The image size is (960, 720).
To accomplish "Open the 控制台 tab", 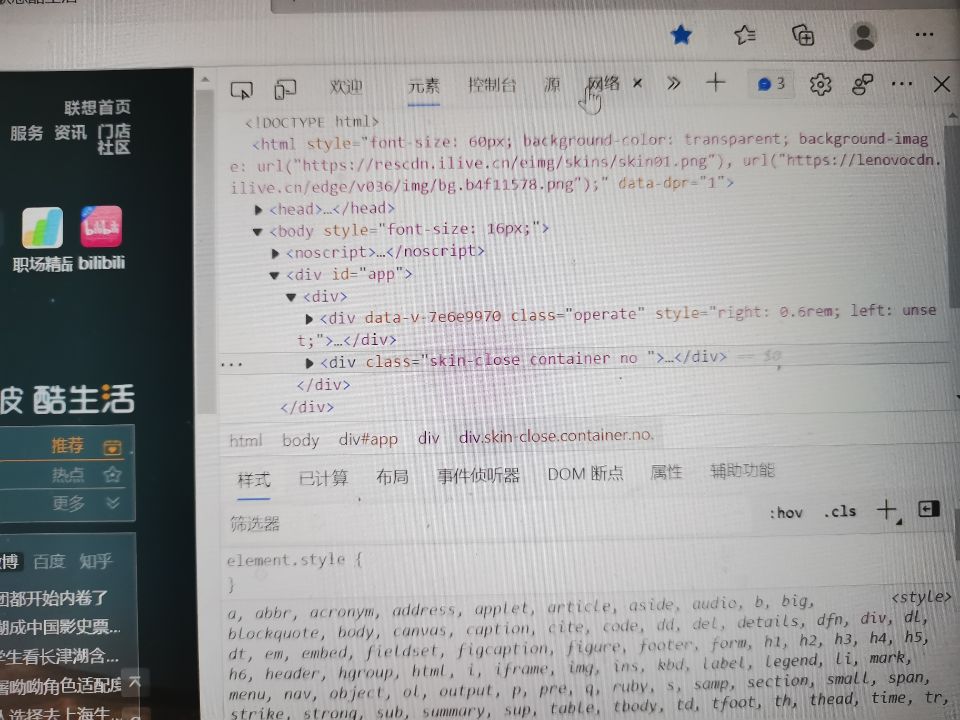I will coord(492,84).
